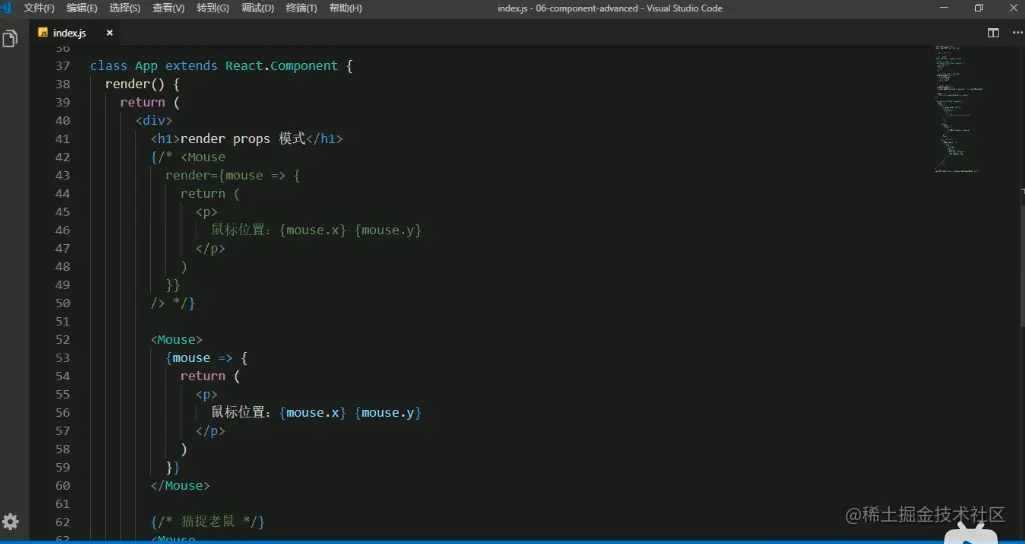The height and width of the screenshot is (544, 1025).
Task: Click '鼠标位置' text on line 56
Action: tap(237, 412)
